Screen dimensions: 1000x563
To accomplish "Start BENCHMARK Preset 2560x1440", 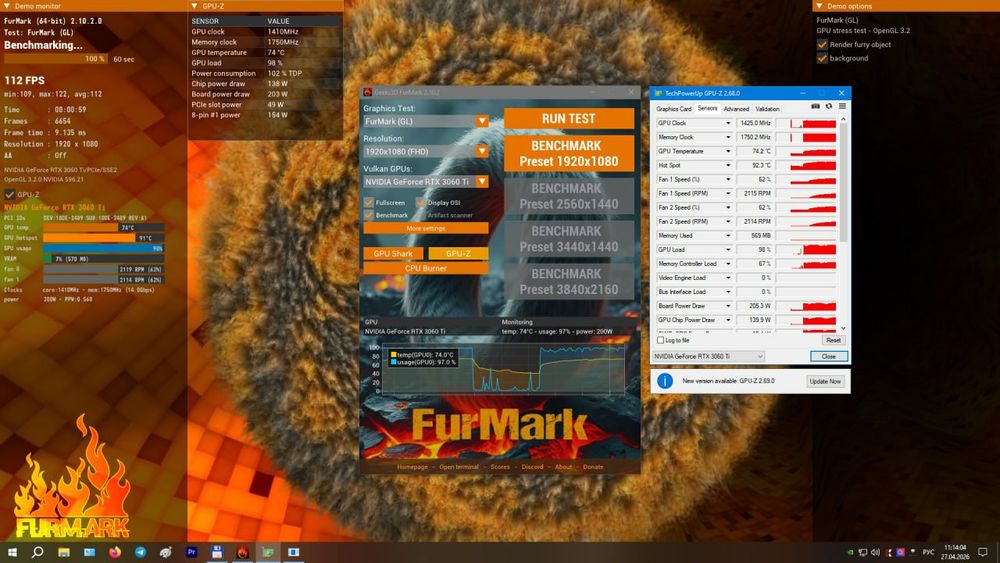I will tap(569, 196).
